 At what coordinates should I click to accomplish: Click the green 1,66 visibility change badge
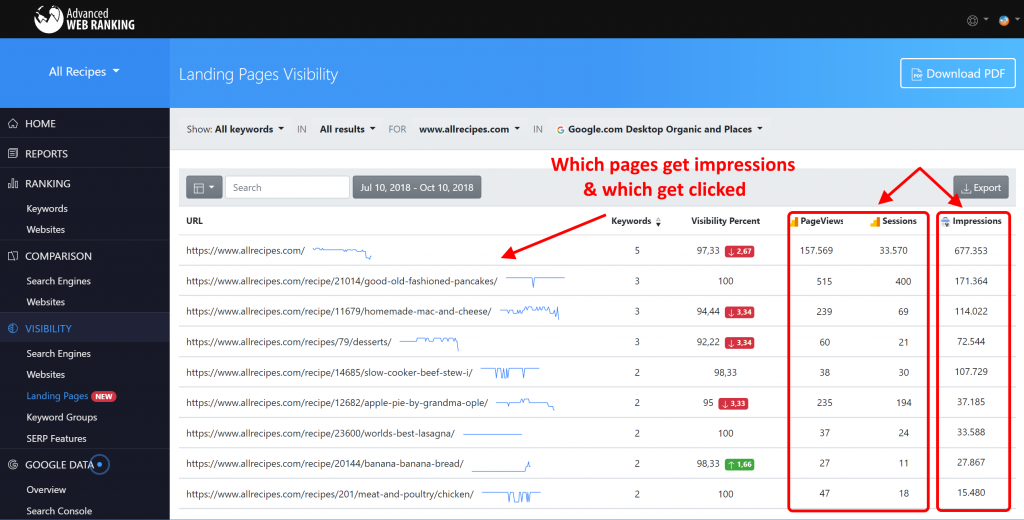[x=739, y=464]
